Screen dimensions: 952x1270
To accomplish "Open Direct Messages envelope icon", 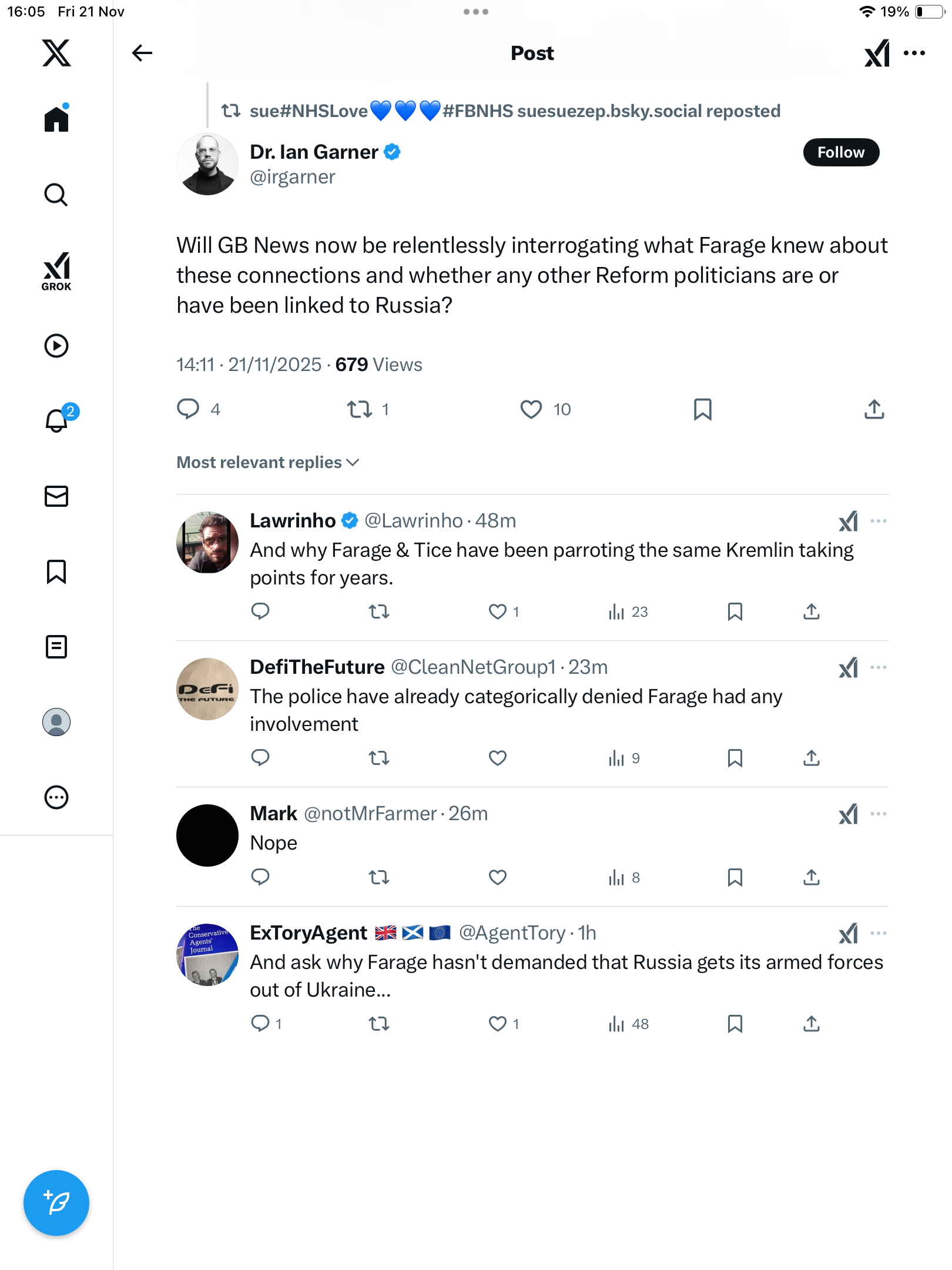I will 56,496.
